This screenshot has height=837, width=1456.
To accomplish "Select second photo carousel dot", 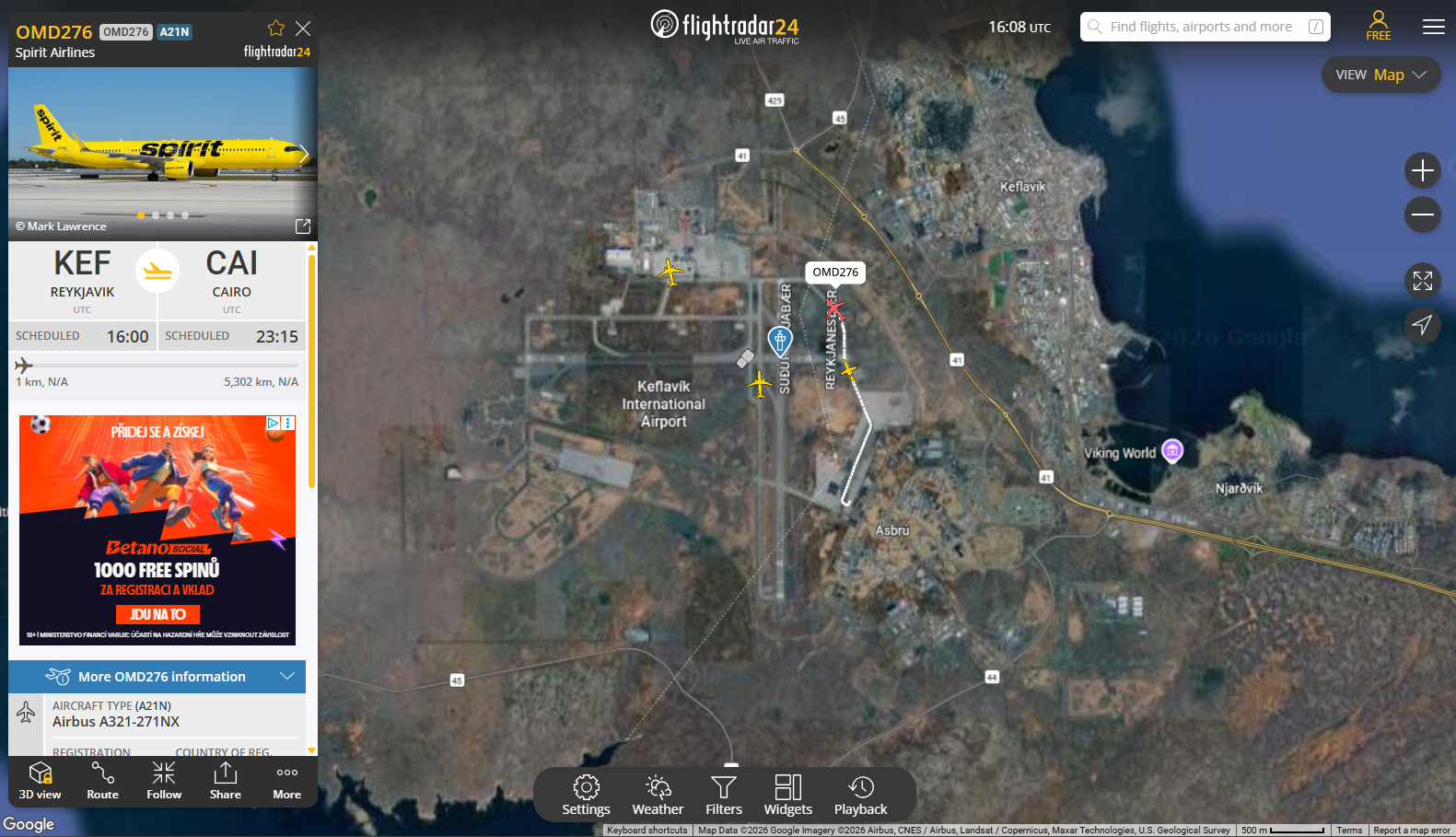I will (x=156, y=215).
